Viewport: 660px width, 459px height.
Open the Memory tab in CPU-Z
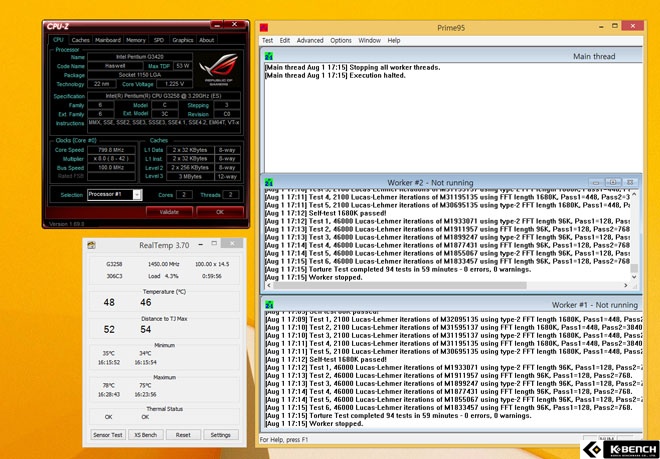[136, 40]
